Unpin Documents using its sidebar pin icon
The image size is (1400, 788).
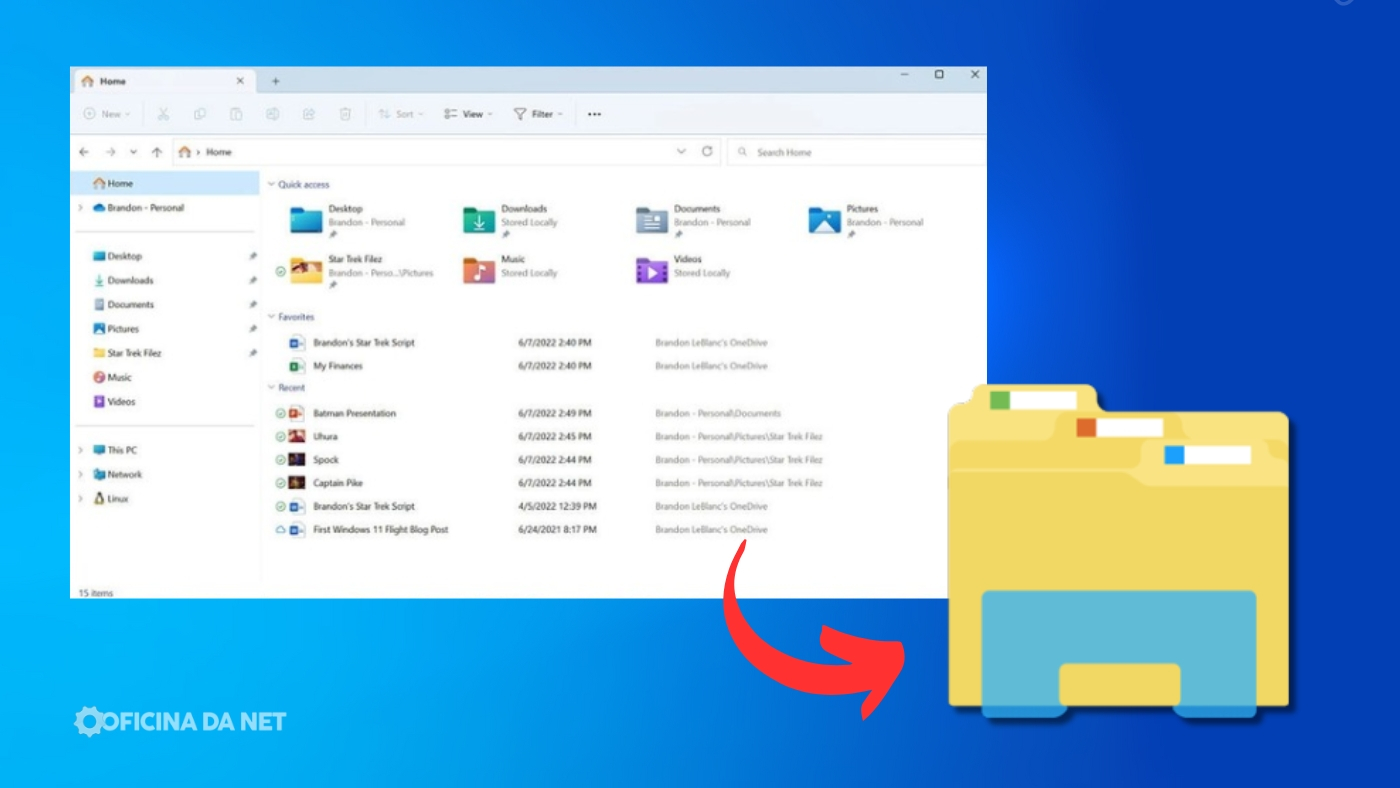[254, 304]
